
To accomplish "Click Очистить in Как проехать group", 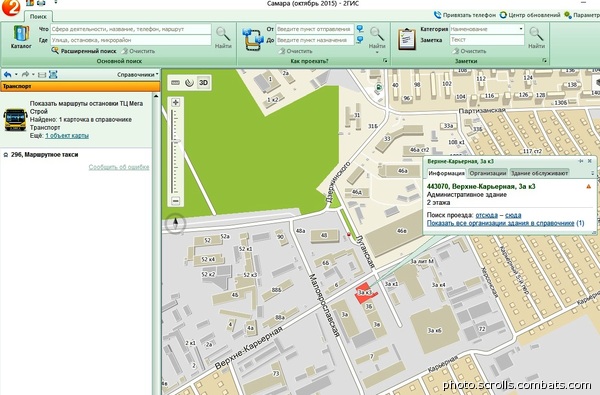I will [295, 51].
